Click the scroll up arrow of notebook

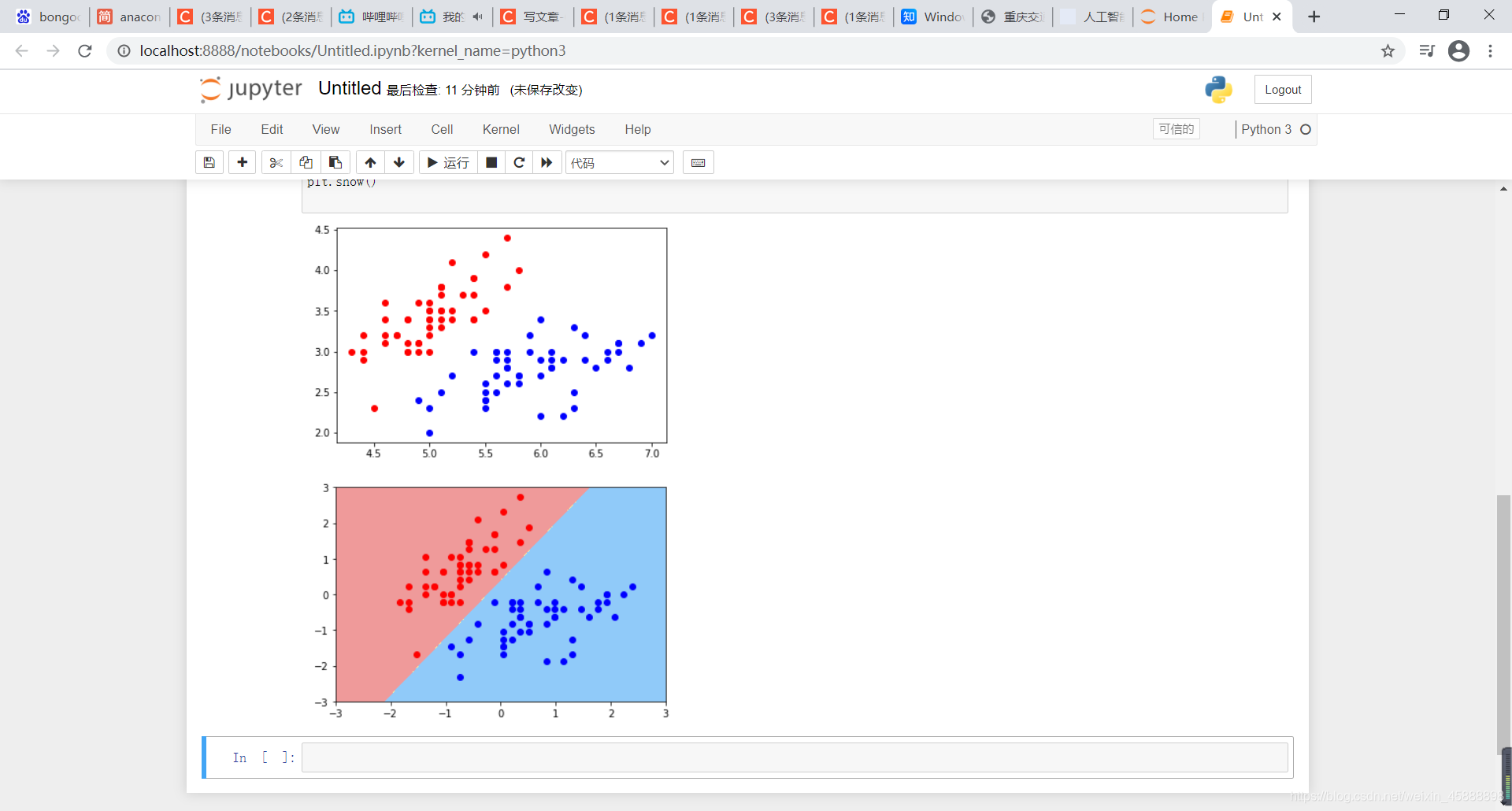tap(1503, 189)
